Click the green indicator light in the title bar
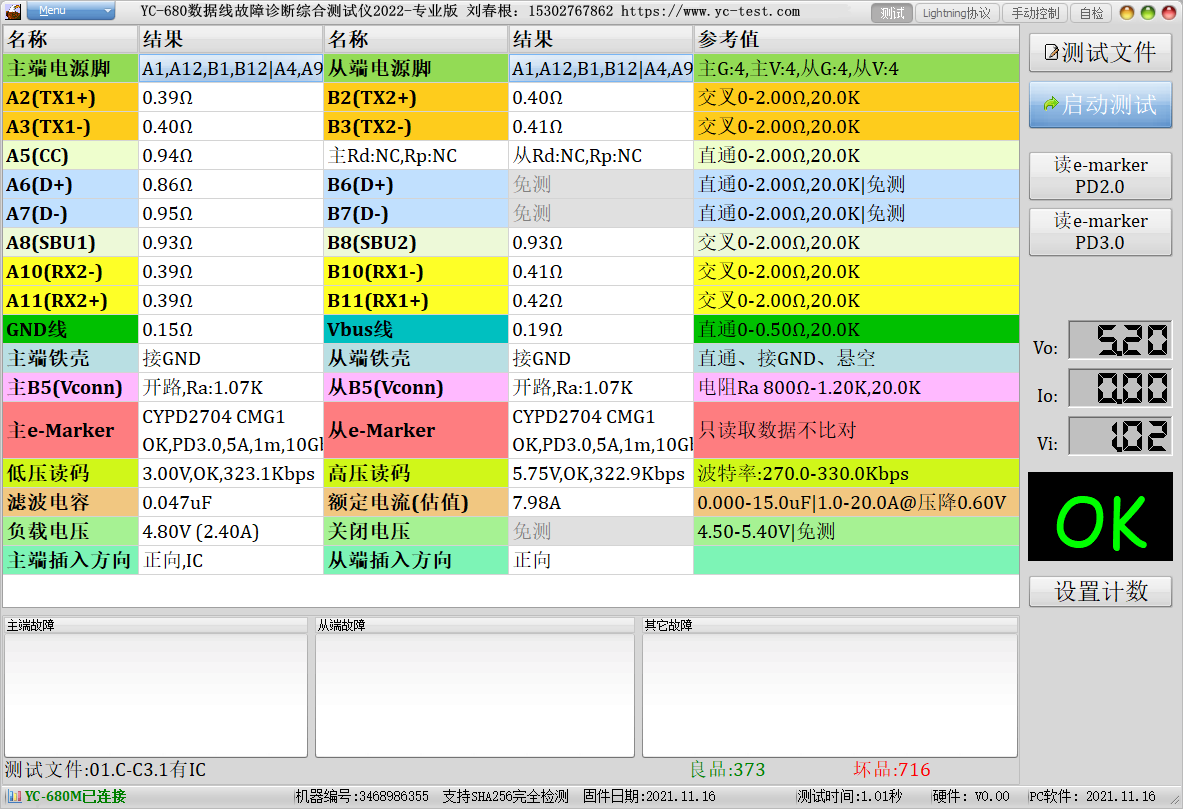The height and width of the screenshot is (809, 1183). (x=1147, y=12)
